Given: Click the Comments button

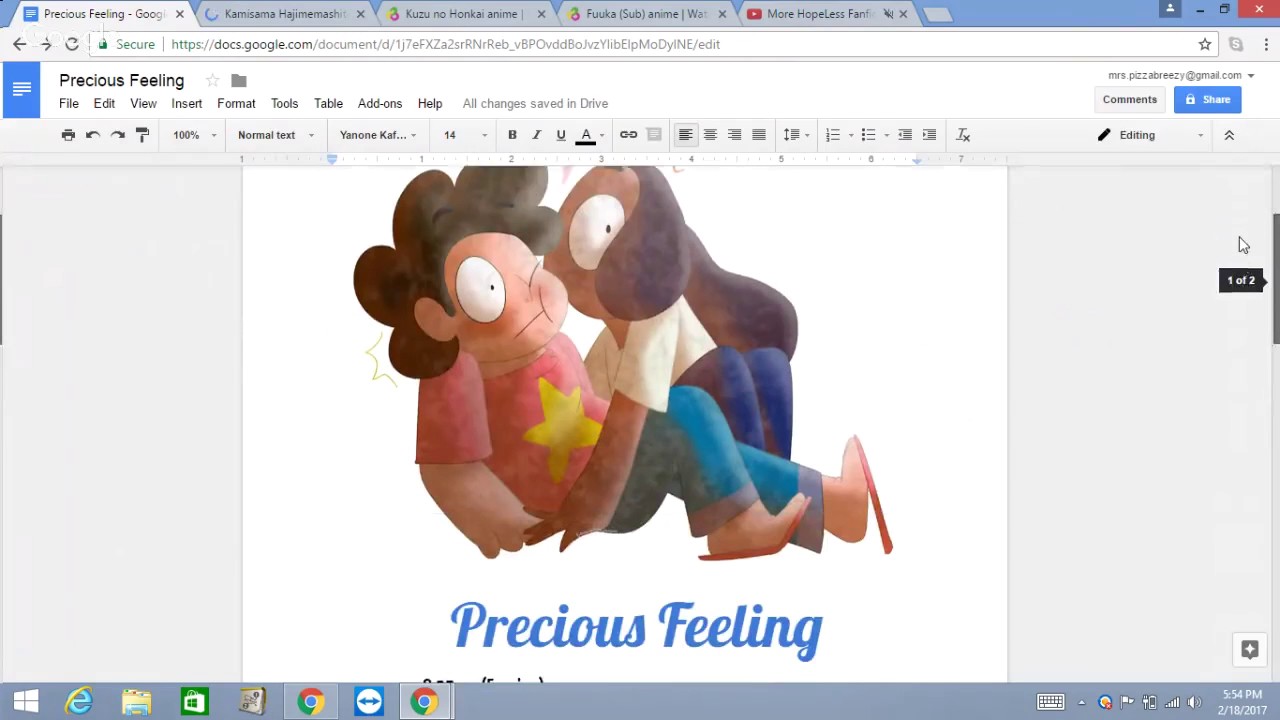Looking at the screenshot, I should point(1130,99).
